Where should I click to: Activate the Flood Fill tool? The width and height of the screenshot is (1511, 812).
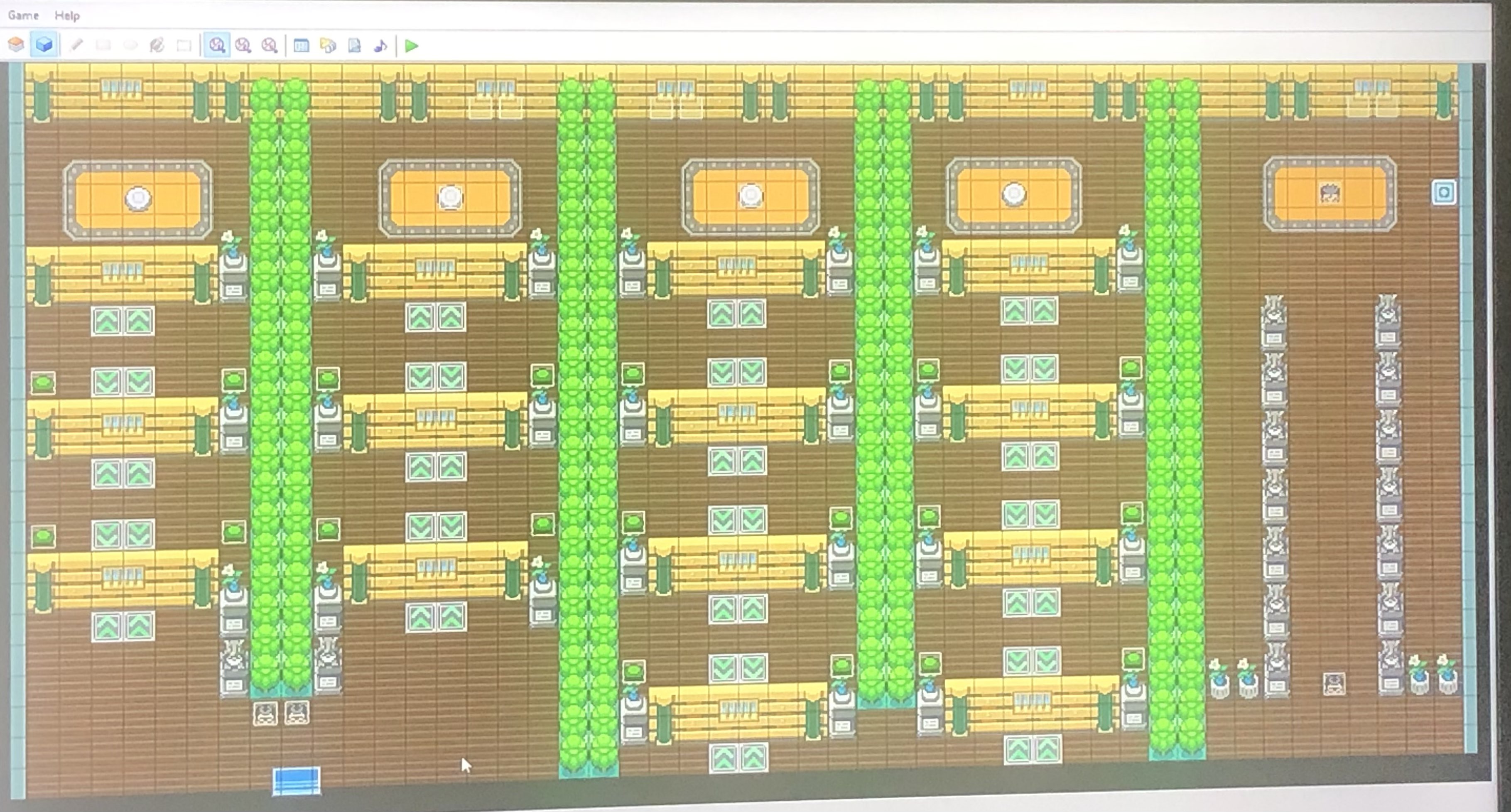(x=157, y=45)
